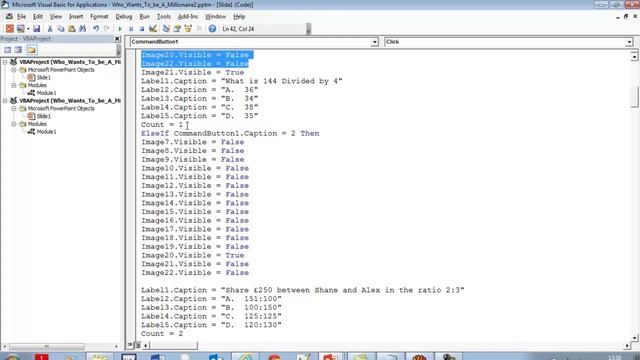
Task: Open the Debug menu
Action: tap(124, 17)
